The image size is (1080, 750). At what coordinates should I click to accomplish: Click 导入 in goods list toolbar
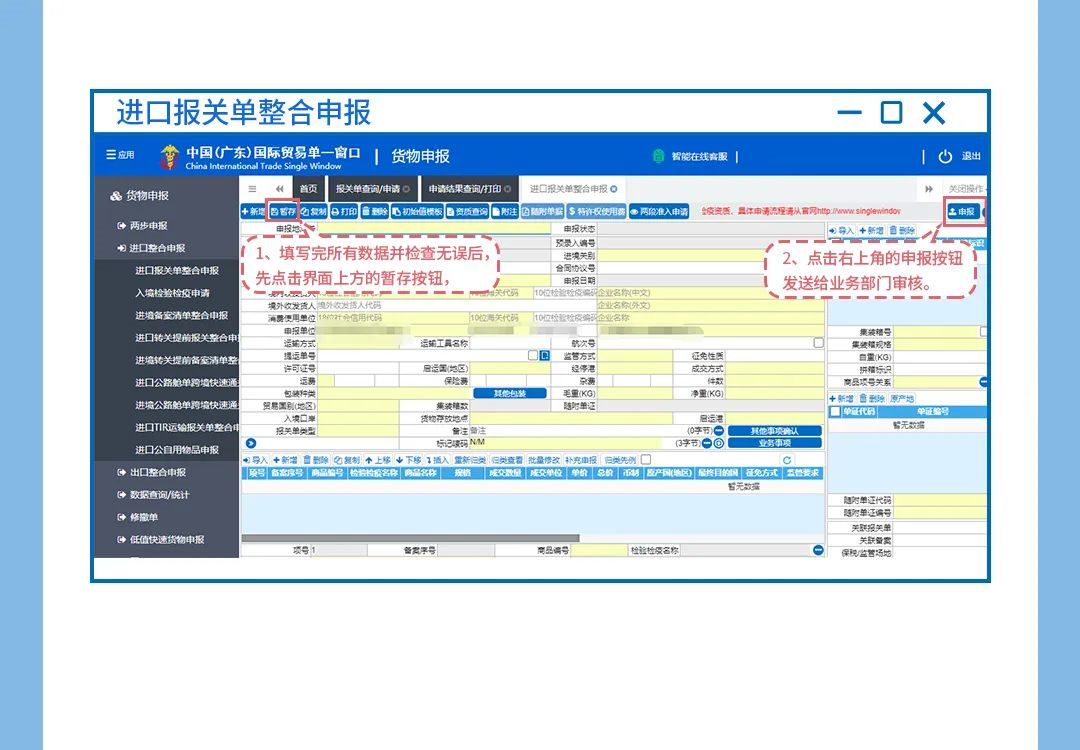(x=255, y=460)
